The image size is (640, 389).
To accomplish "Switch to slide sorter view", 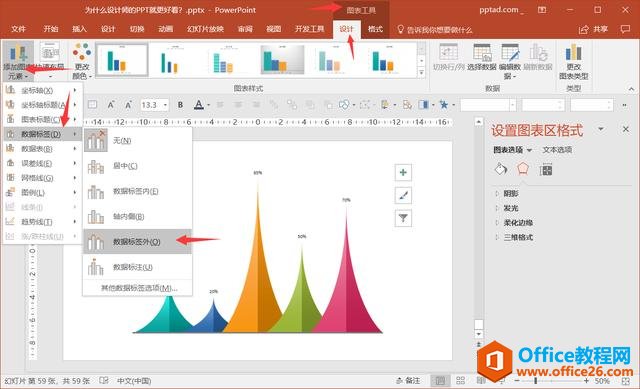I will pos(460,381).
